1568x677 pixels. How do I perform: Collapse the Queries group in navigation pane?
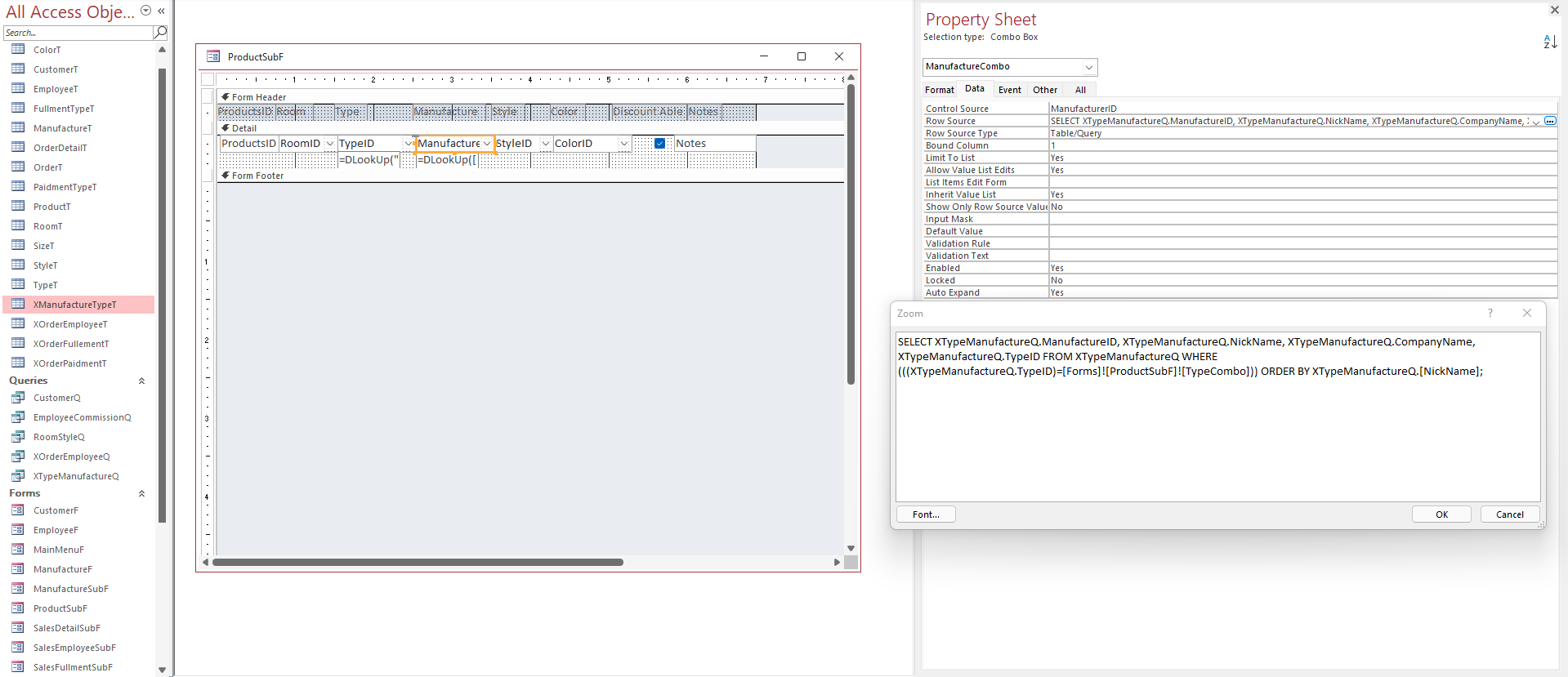[141, 381]
